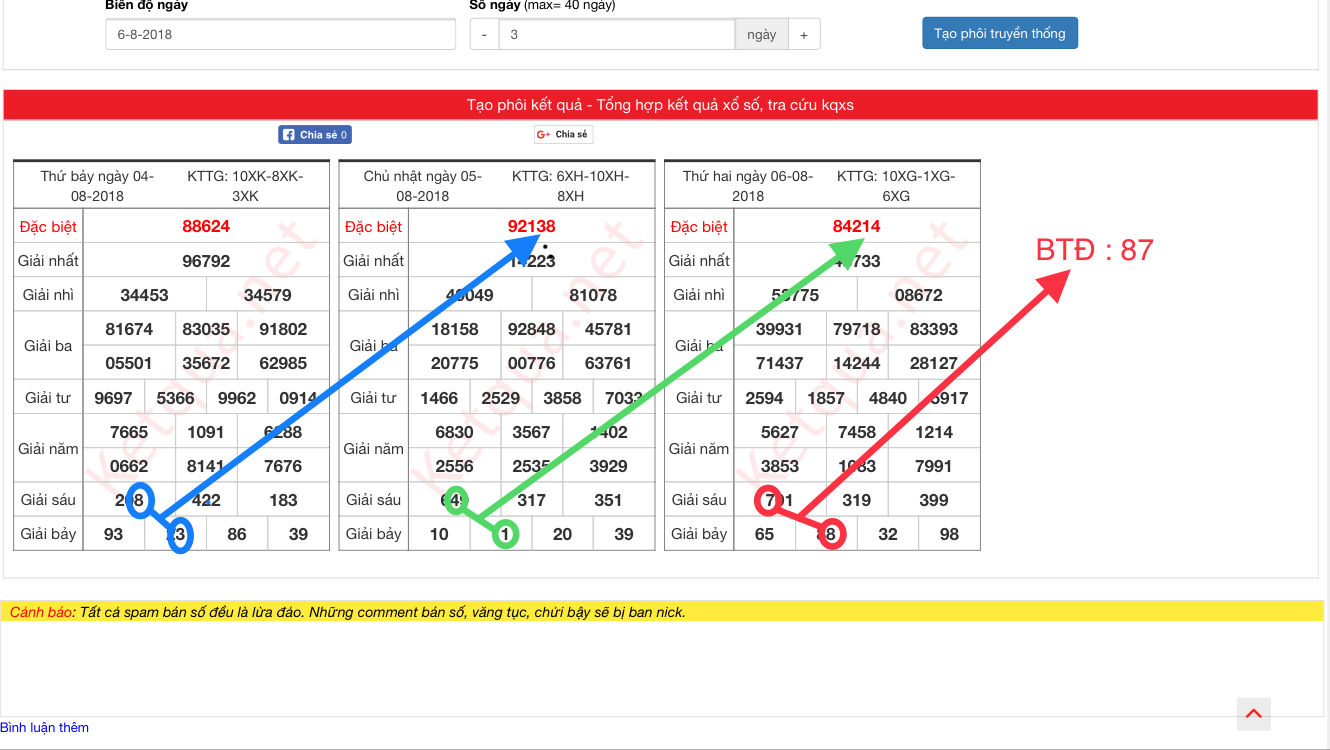Select first prize number 96792
The height and width of the screenshot is (750, 1330).
click(206, 261)
